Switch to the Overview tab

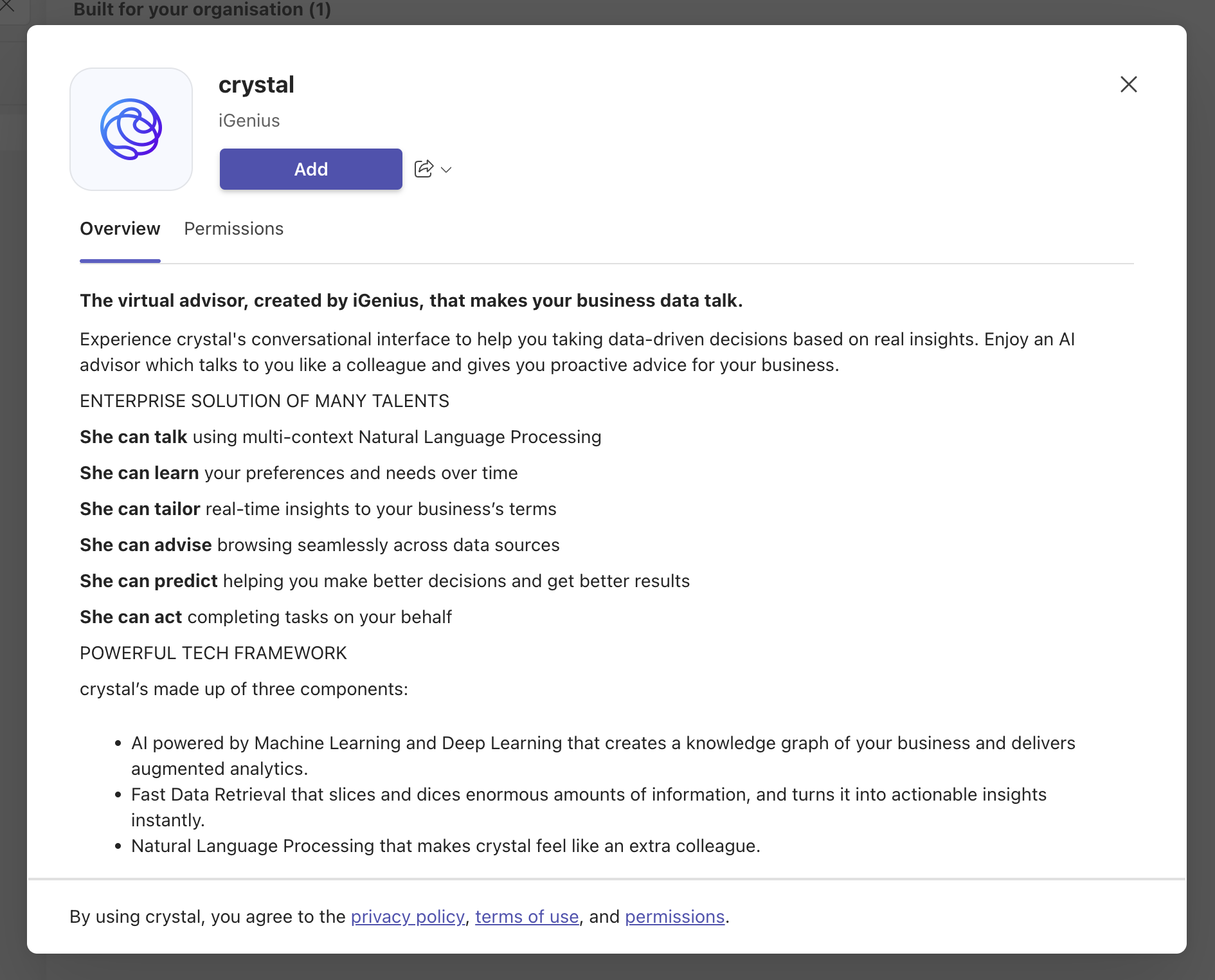(120, 229)
